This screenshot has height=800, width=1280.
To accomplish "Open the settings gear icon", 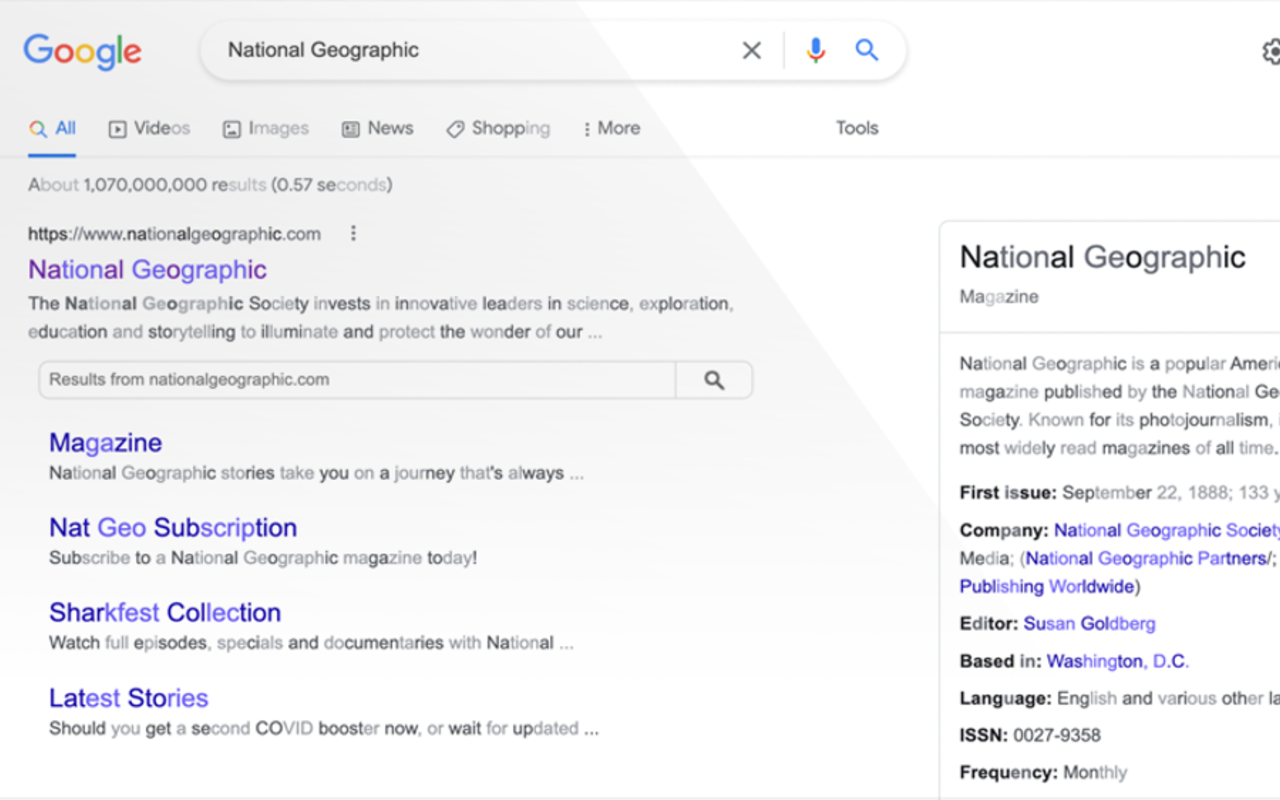I will coord(1271,51).
